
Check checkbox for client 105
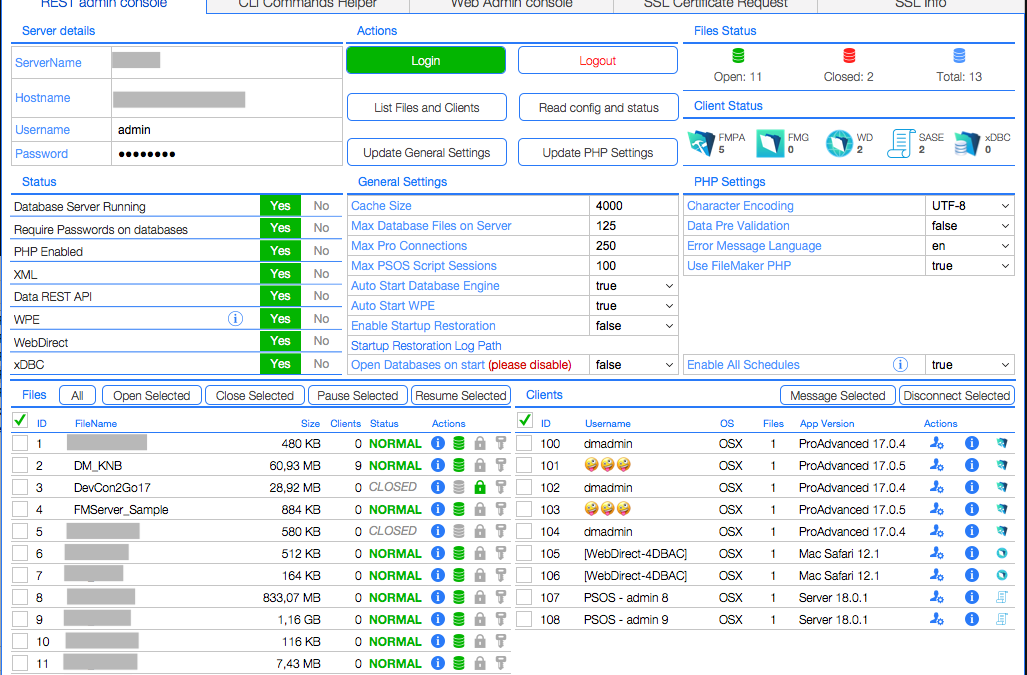pos(524,553)
